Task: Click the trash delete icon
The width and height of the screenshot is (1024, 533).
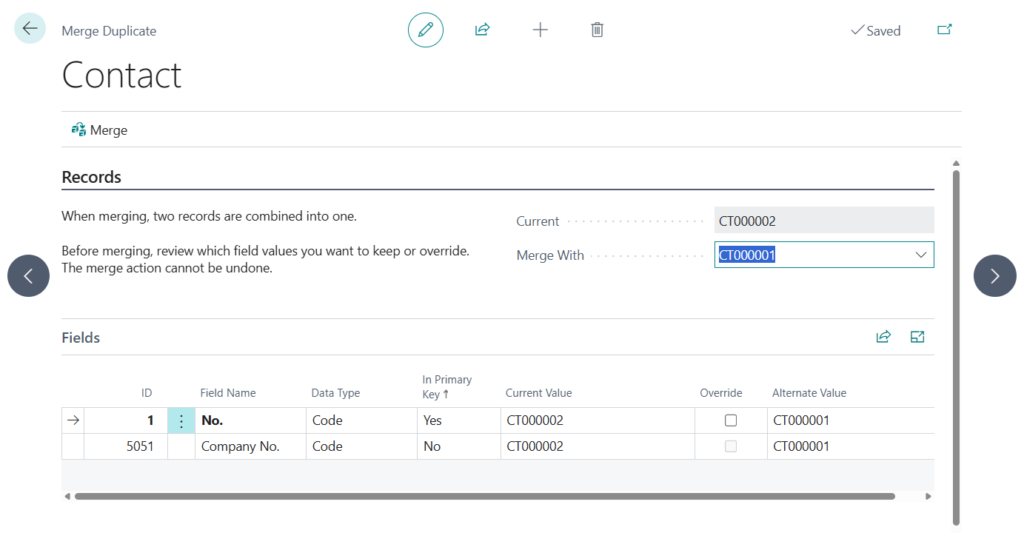Action: click(x=597, y=30)
